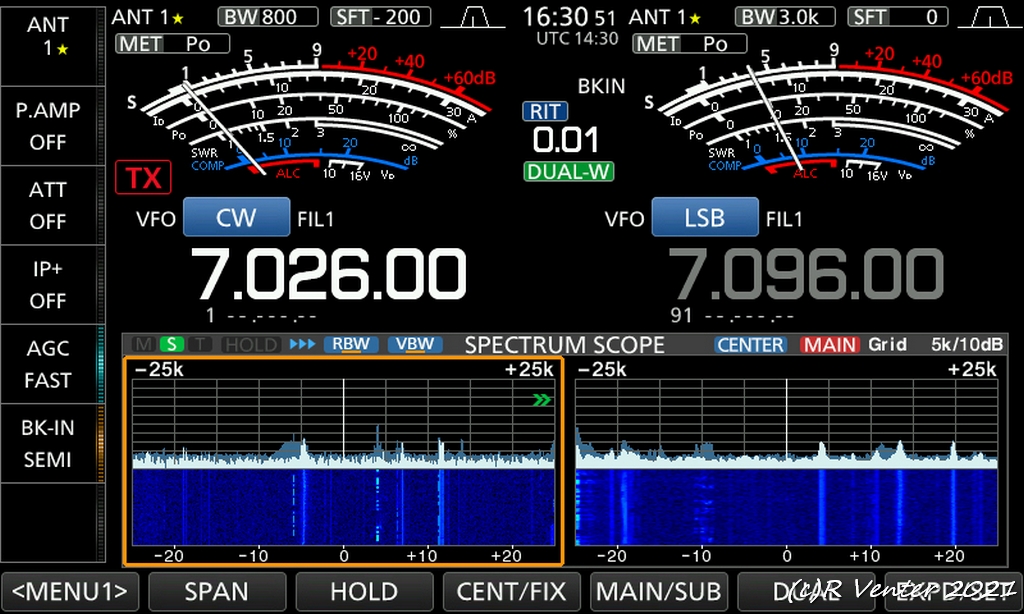This screenshot has height=614, width=1024.
Task: Tap the RIT indicator
Action: click(545, 112)
